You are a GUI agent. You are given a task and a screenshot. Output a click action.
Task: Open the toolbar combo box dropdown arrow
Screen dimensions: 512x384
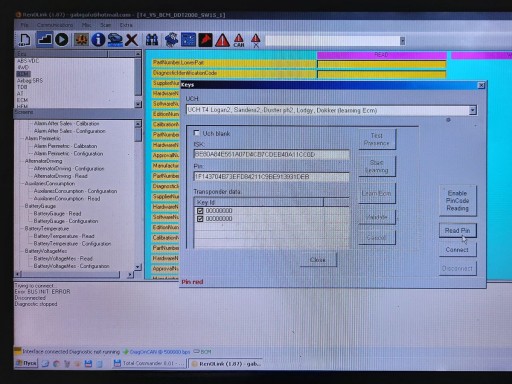tap(402, 41)
